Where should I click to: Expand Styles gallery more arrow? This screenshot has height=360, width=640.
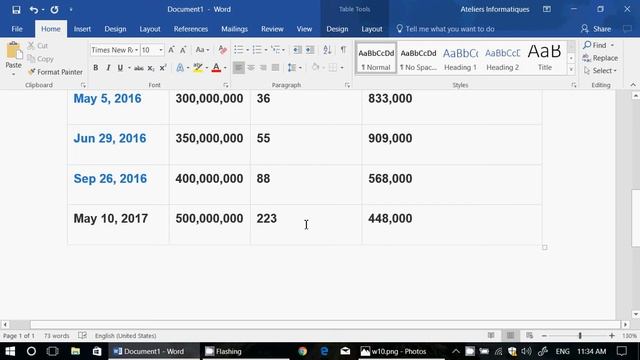[x=571, y=70]
